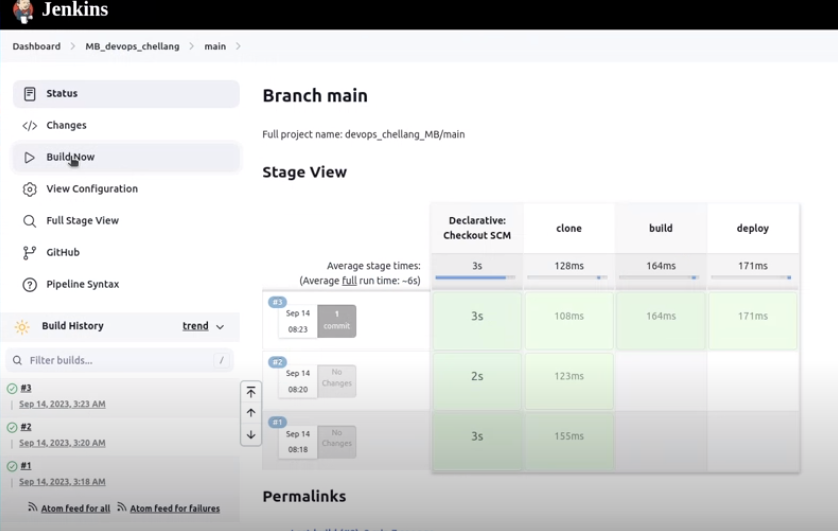Open Sep 14, 2023, 3:20 AM timestamp

point(62,443)
